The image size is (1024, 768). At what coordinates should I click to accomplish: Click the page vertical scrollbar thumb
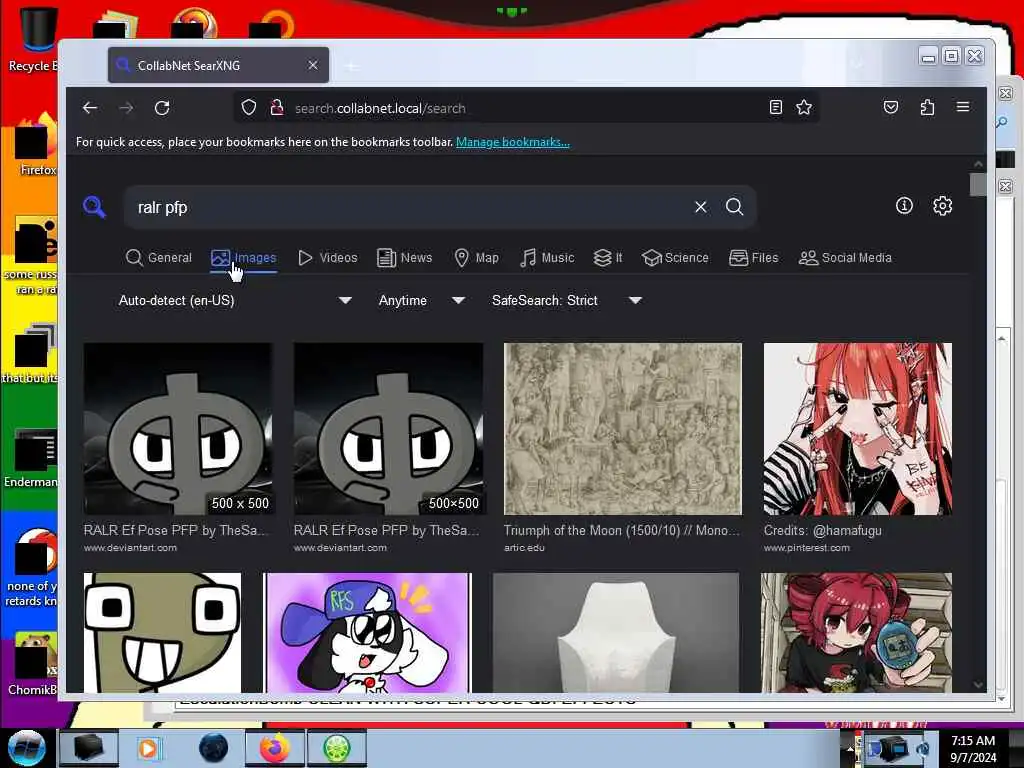pyautogui.click(x=978, y=184)
